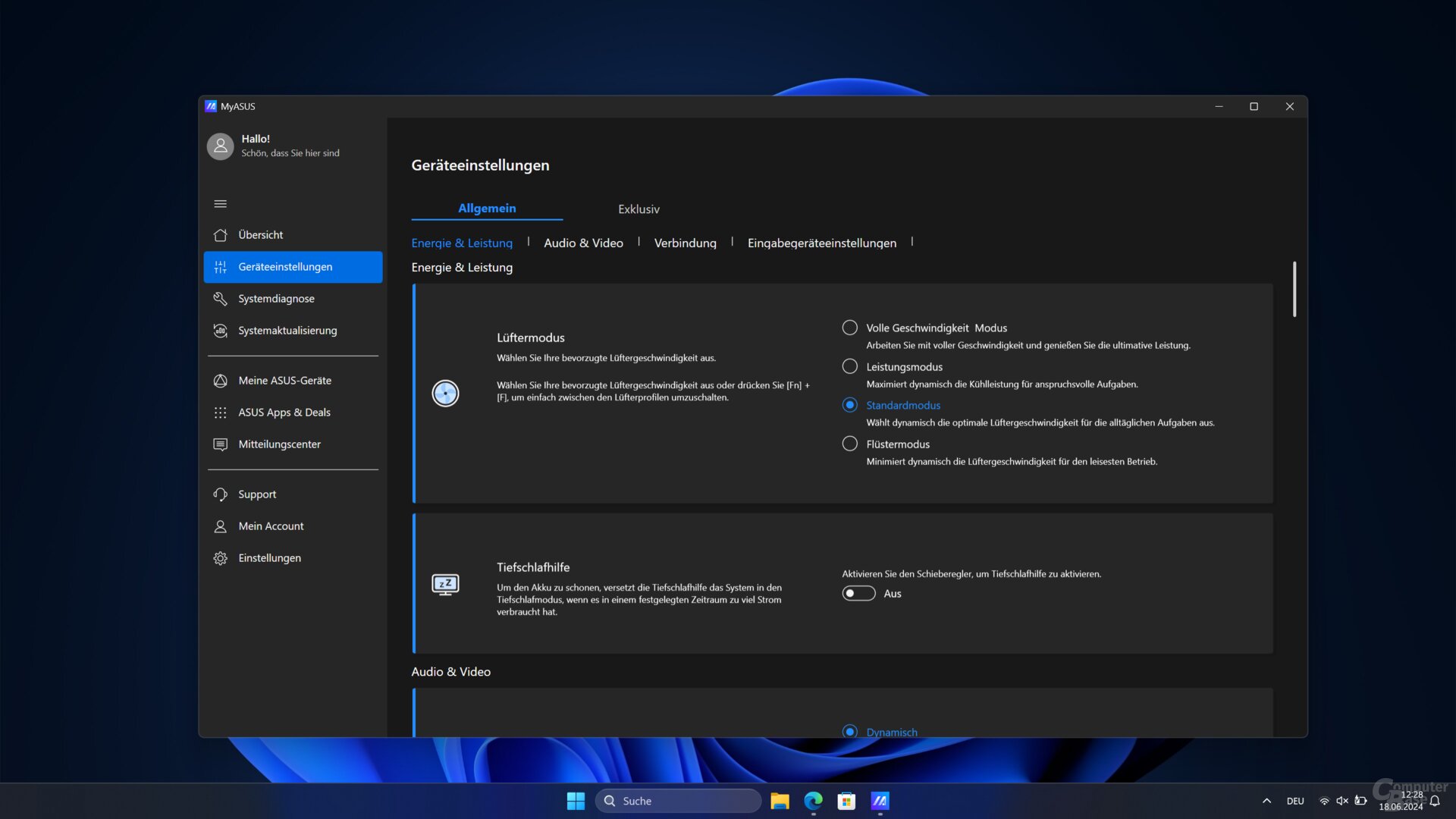Open Microsoft Edge from taskbar
The width and height of the screenshot is (1456, 819).
coord(813,801)
